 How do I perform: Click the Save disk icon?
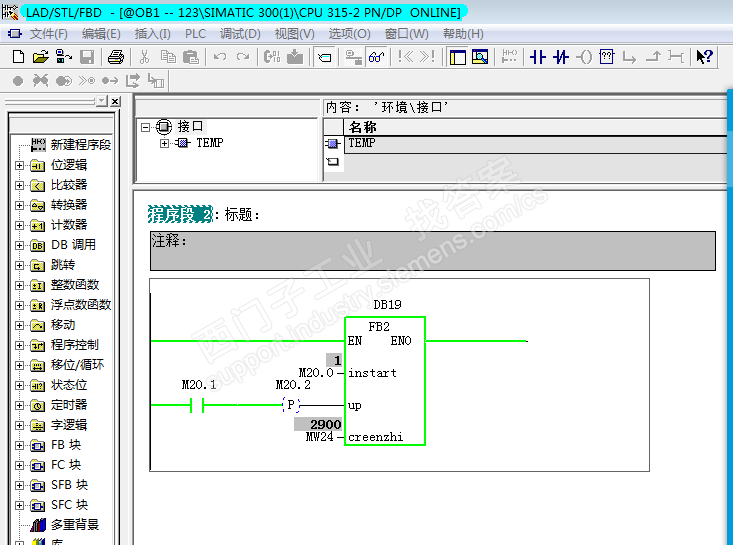[87, 57]
